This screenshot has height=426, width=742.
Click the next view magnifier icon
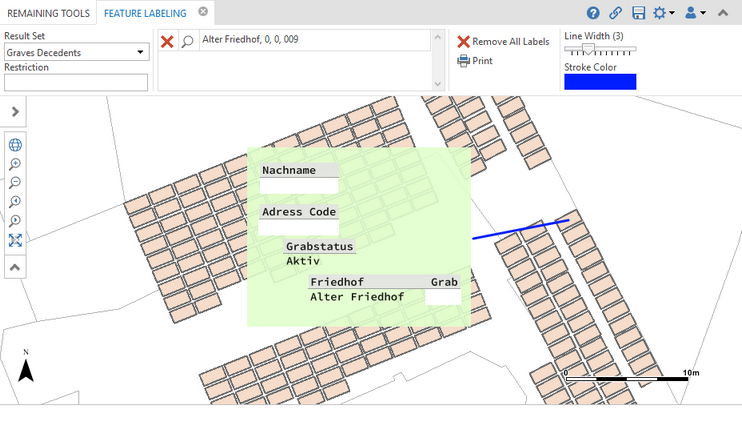pyautogui.click(x=15, y=221)
